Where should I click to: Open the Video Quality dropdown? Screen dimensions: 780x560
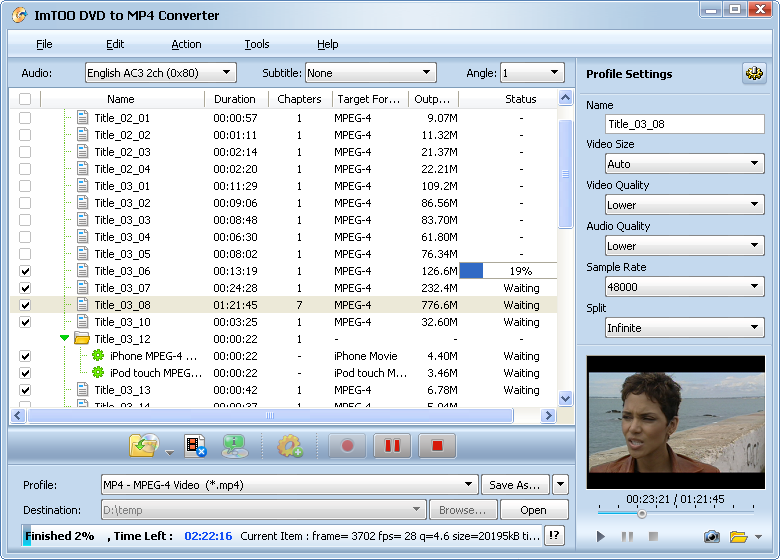coord(685,204)
